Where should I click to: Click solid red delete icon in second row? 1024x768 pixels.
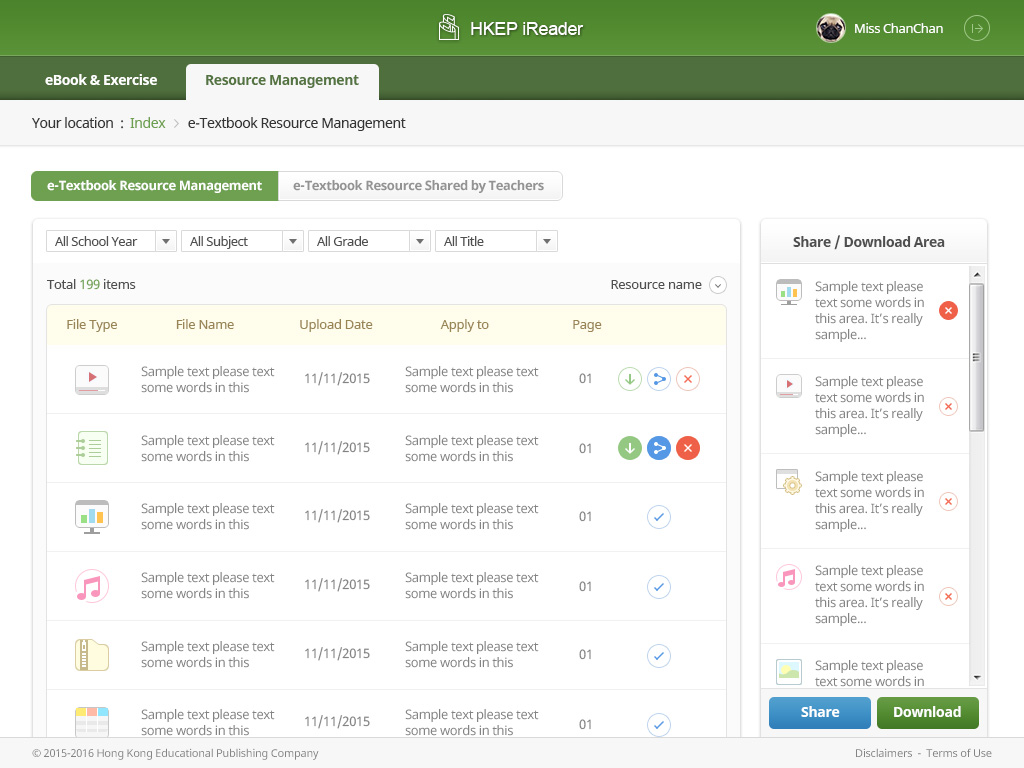tap(687, 448)
